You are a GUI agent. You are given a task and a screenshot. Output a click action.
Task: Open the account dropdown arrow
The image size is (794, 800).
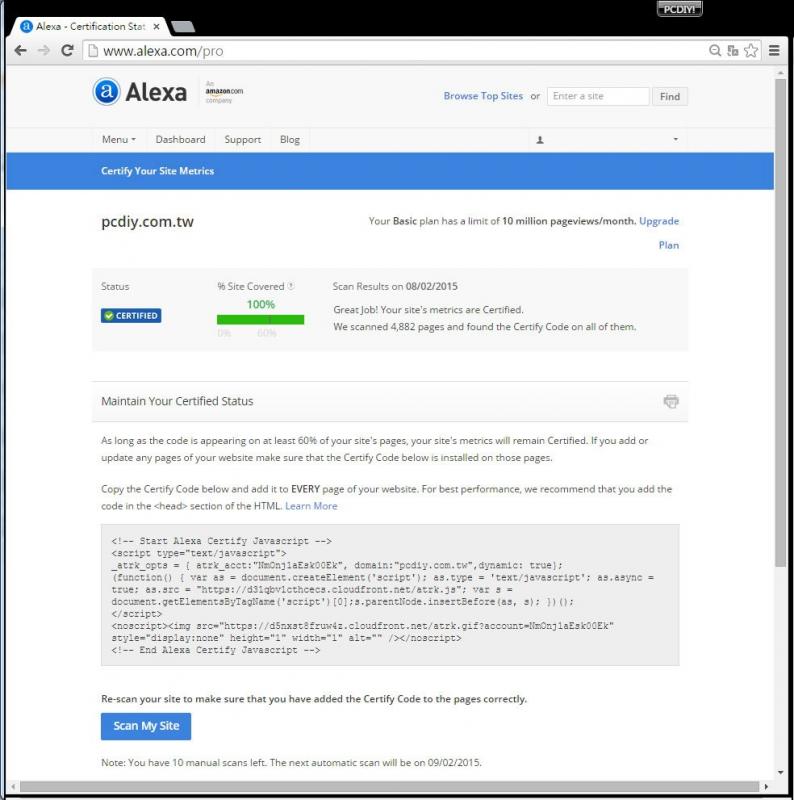676,139
